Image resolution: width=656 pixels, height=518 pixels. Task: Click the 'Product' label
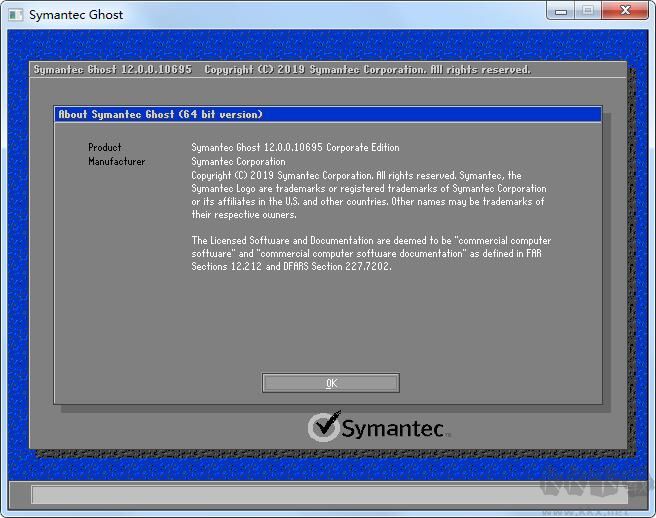pos(105,147)
